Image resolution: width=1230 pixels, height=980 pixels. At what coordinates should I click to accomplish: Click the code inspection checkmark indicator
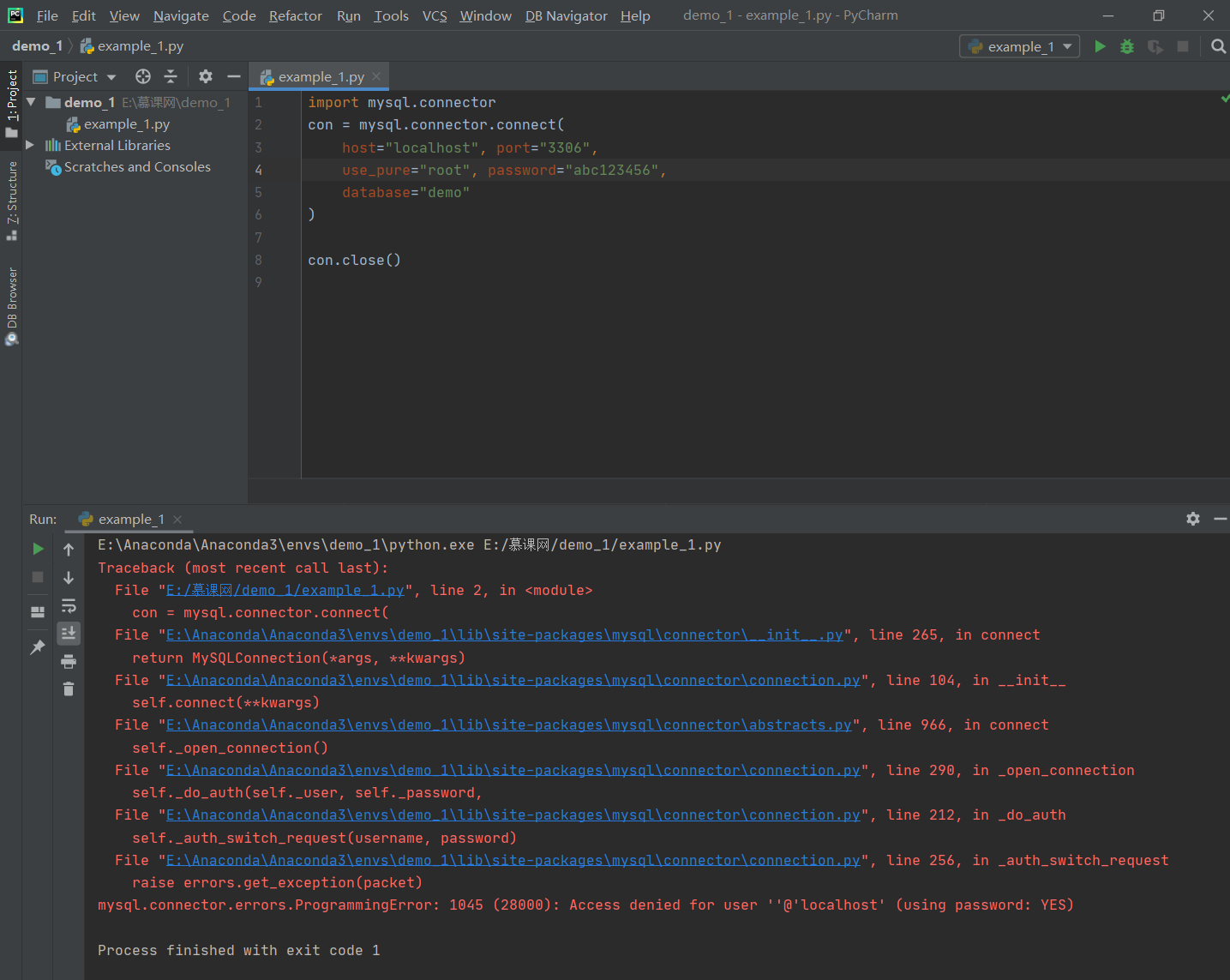(1225, 99)
